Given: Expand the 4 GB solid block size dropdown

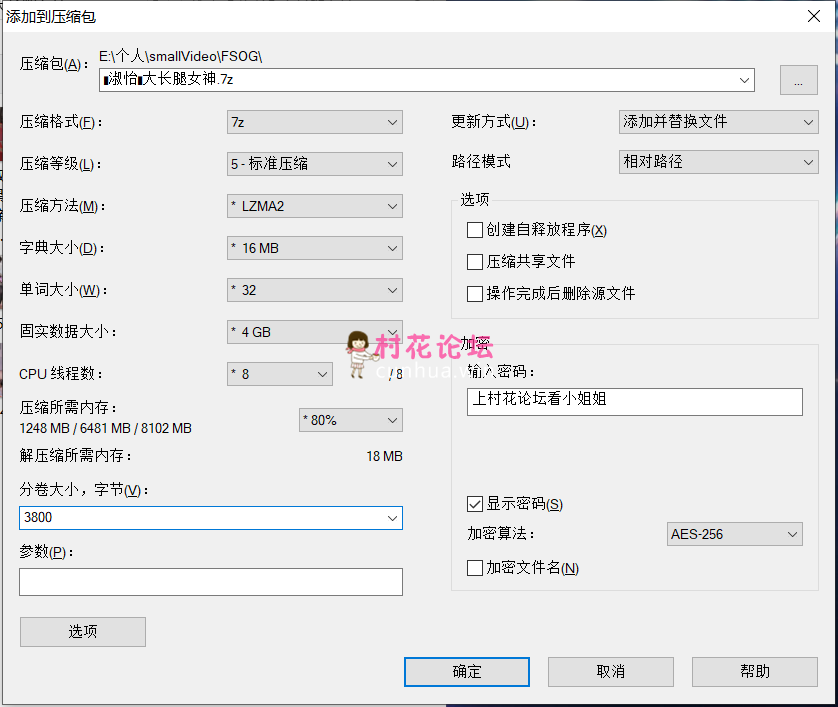Looking at the screenshot, I should click(x=314, y=332).
